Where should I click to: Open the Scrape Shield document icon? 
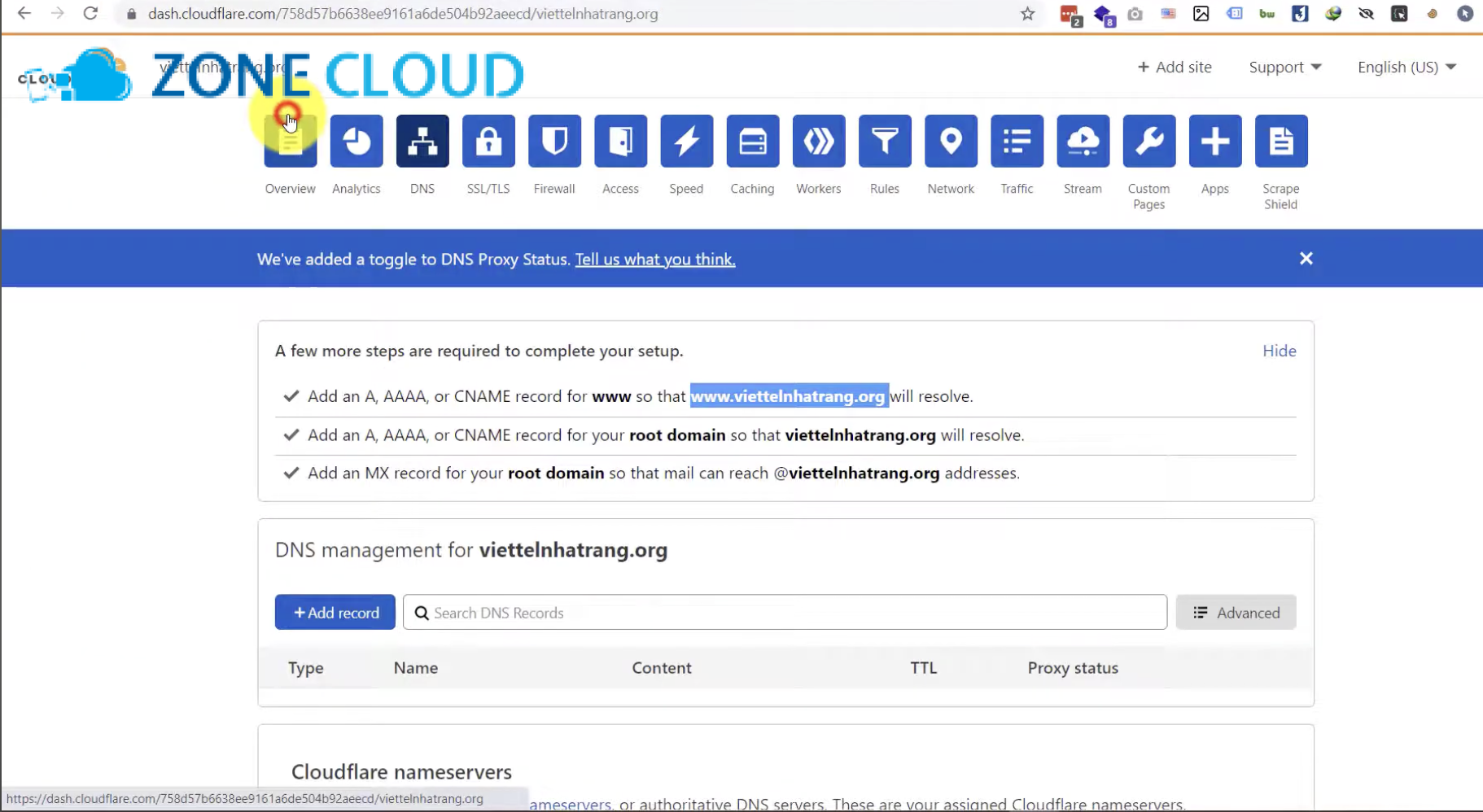pyautogui.click(x=1280, y=142)
